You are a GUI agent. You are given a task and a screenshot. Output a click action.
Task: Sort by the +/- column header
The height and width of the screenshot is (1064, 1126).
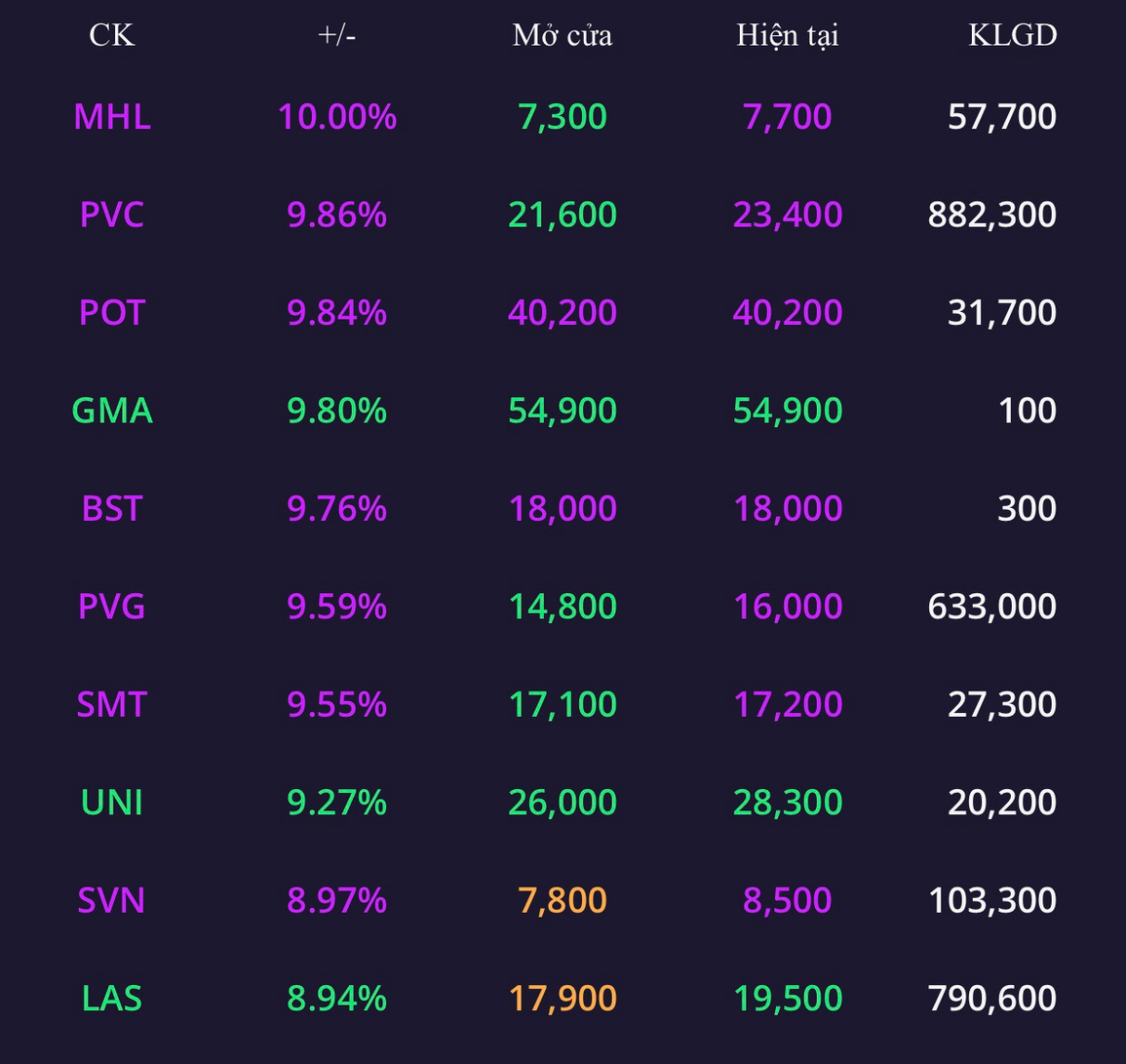click(336, 35)
